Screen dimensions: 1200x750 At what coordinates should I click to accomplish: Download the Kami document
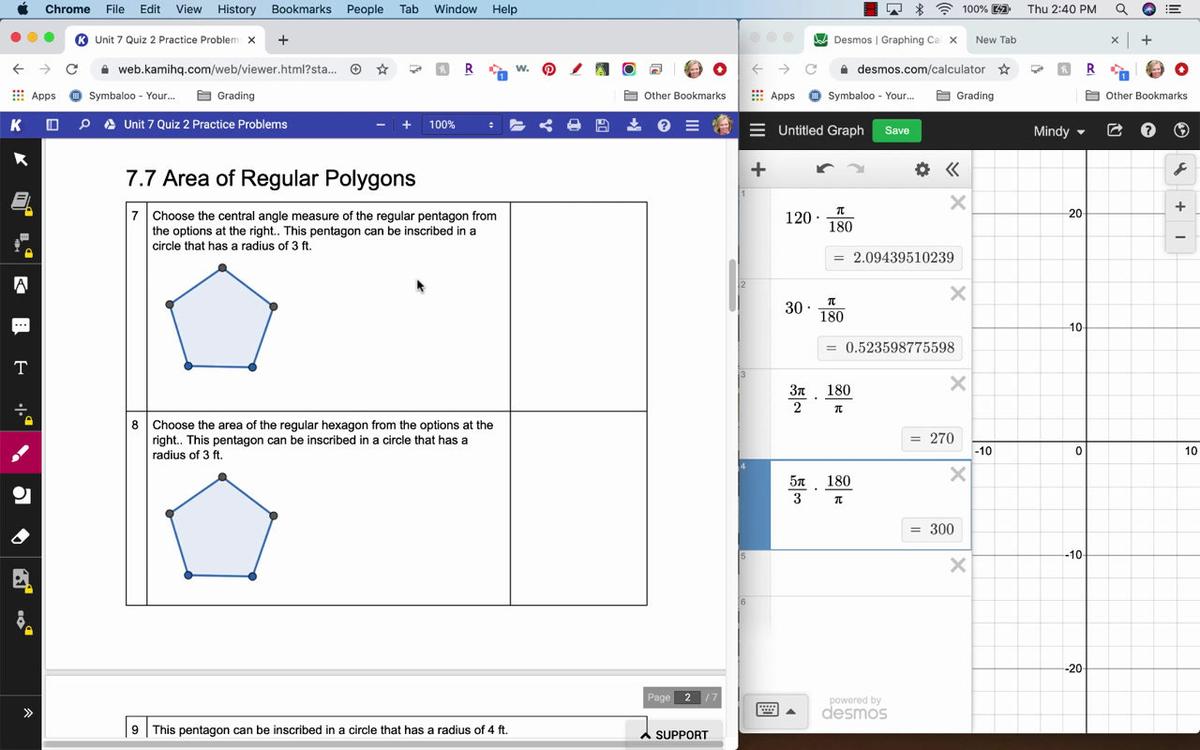[633, 125]
